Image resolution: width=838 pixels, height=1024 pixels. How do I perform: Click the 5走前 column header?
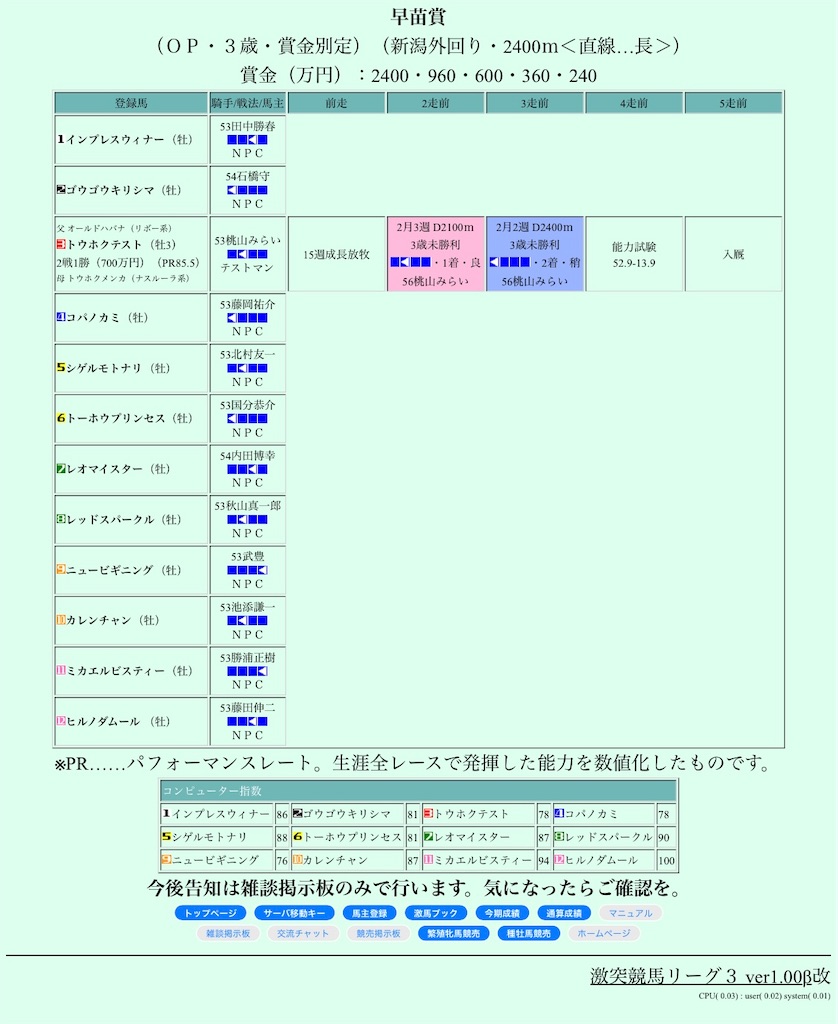click(x=733, y=103)
